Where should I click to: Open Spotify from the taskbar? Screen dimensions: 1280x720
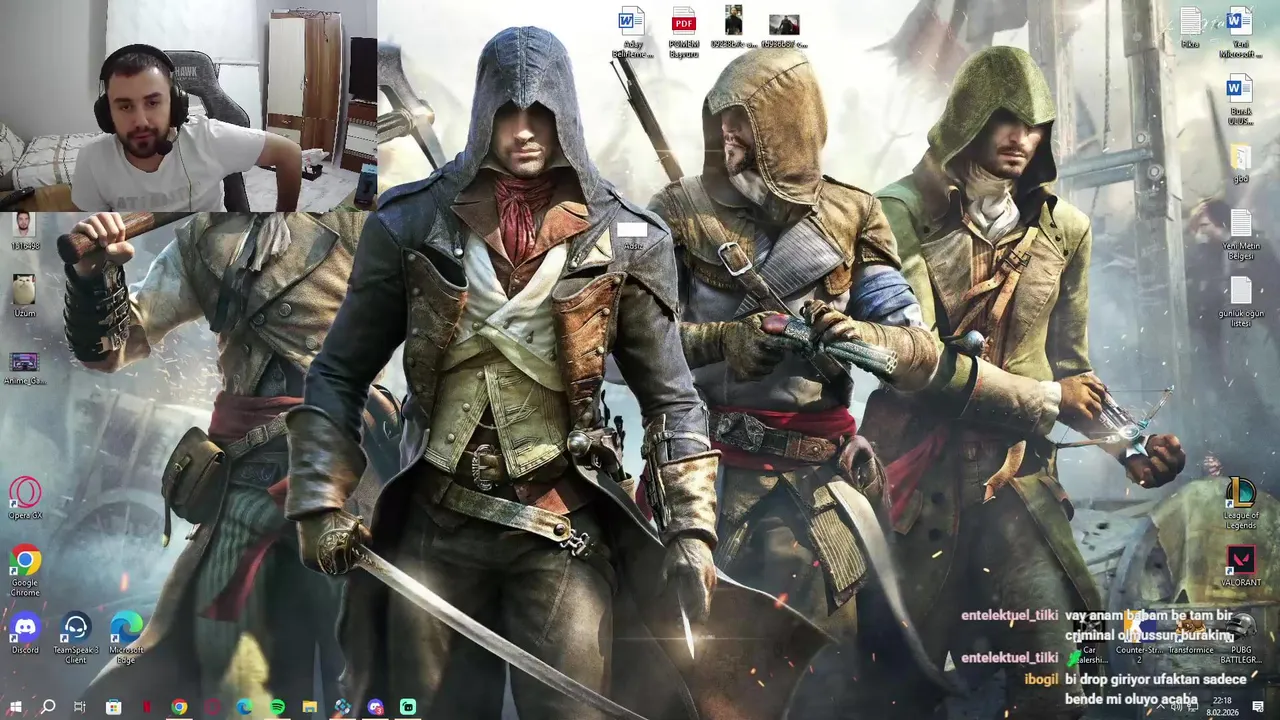point(277,707)
